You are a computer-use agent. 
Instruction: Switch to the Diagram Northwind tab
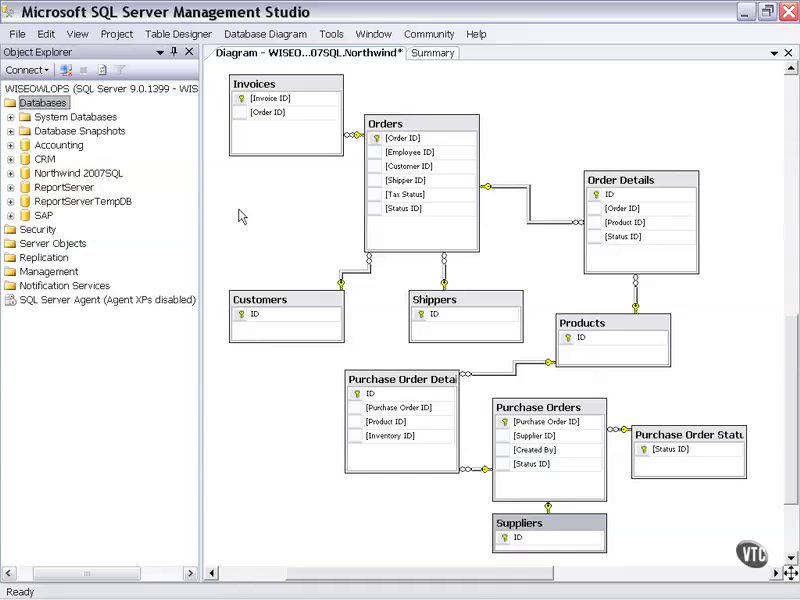[x=308, y=53]
